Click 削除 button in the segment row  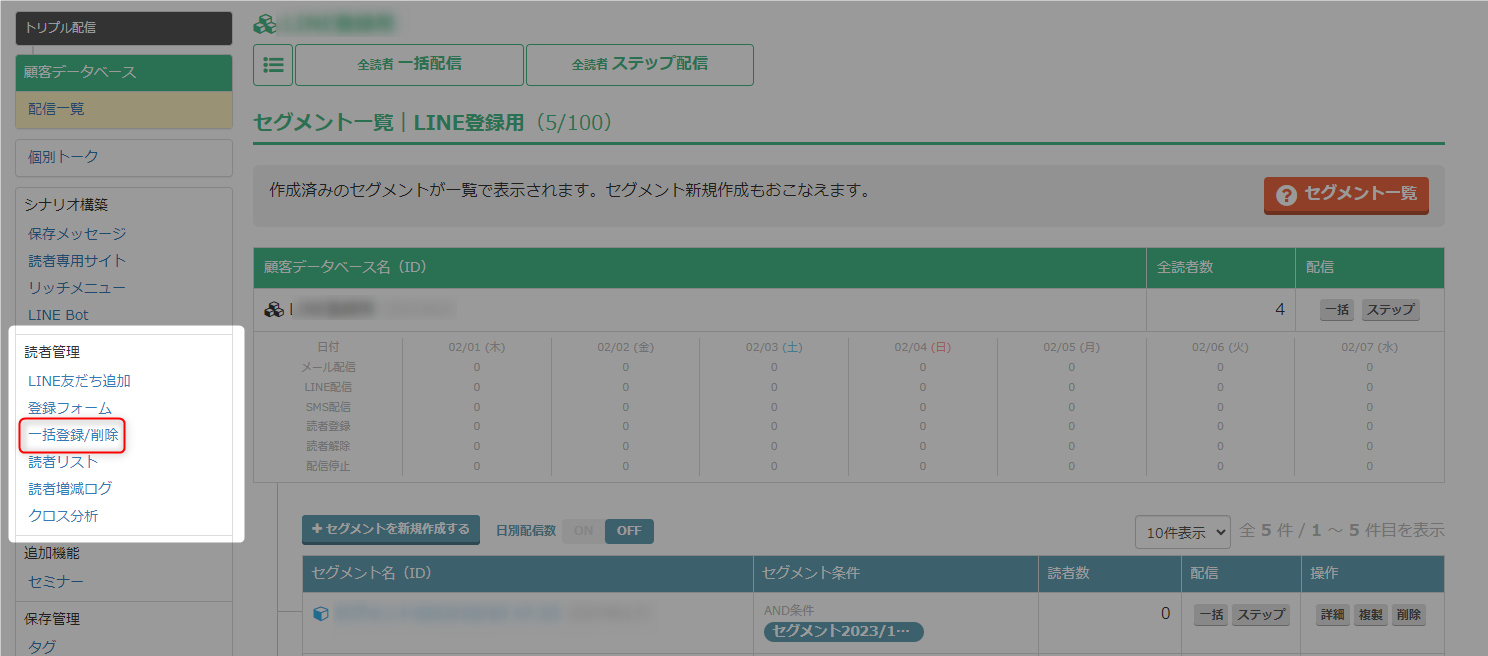(x=1407, y=615)
